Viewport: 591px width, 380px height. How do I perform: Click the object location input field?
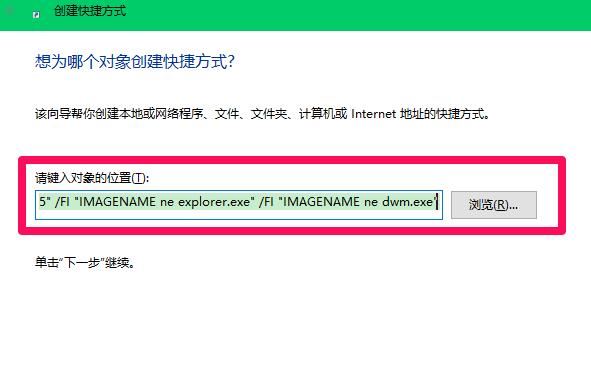point(239,205)
